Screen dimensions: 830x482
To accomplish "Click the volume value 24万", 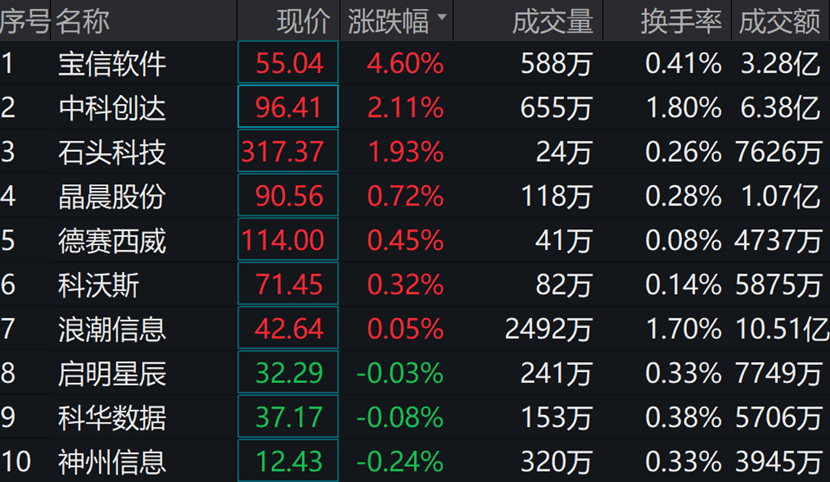I will pyautogui.click(x=564, y=152).
